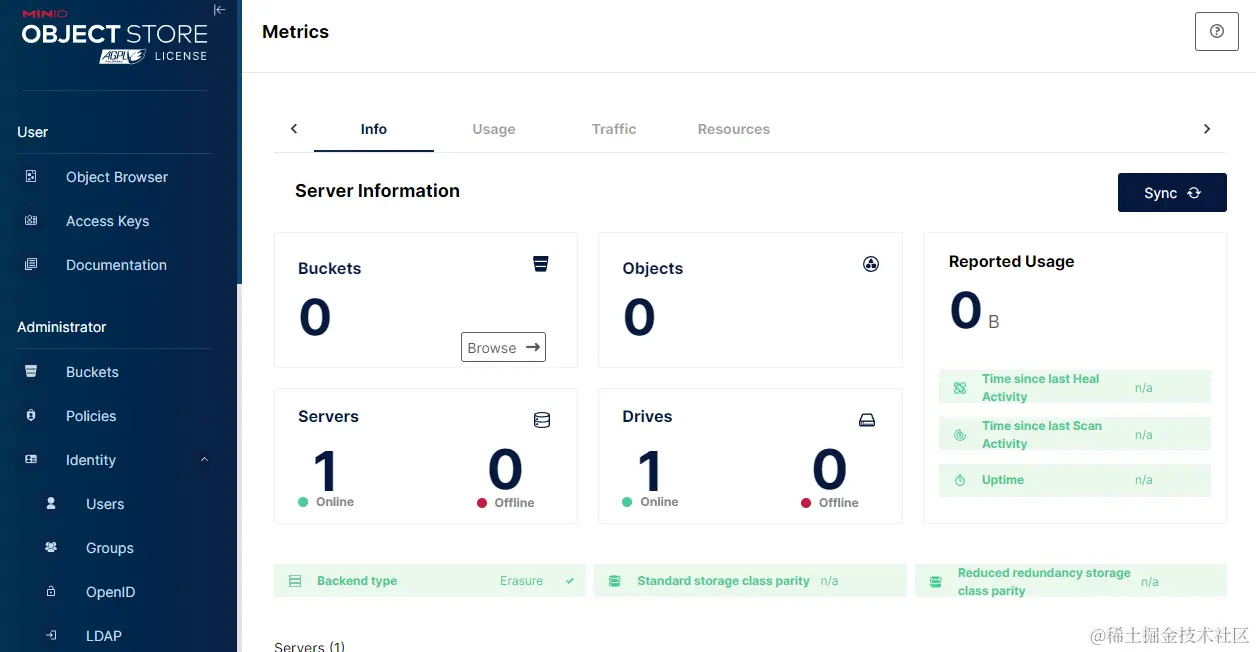Switch to the Resources tab

(734, 129)
